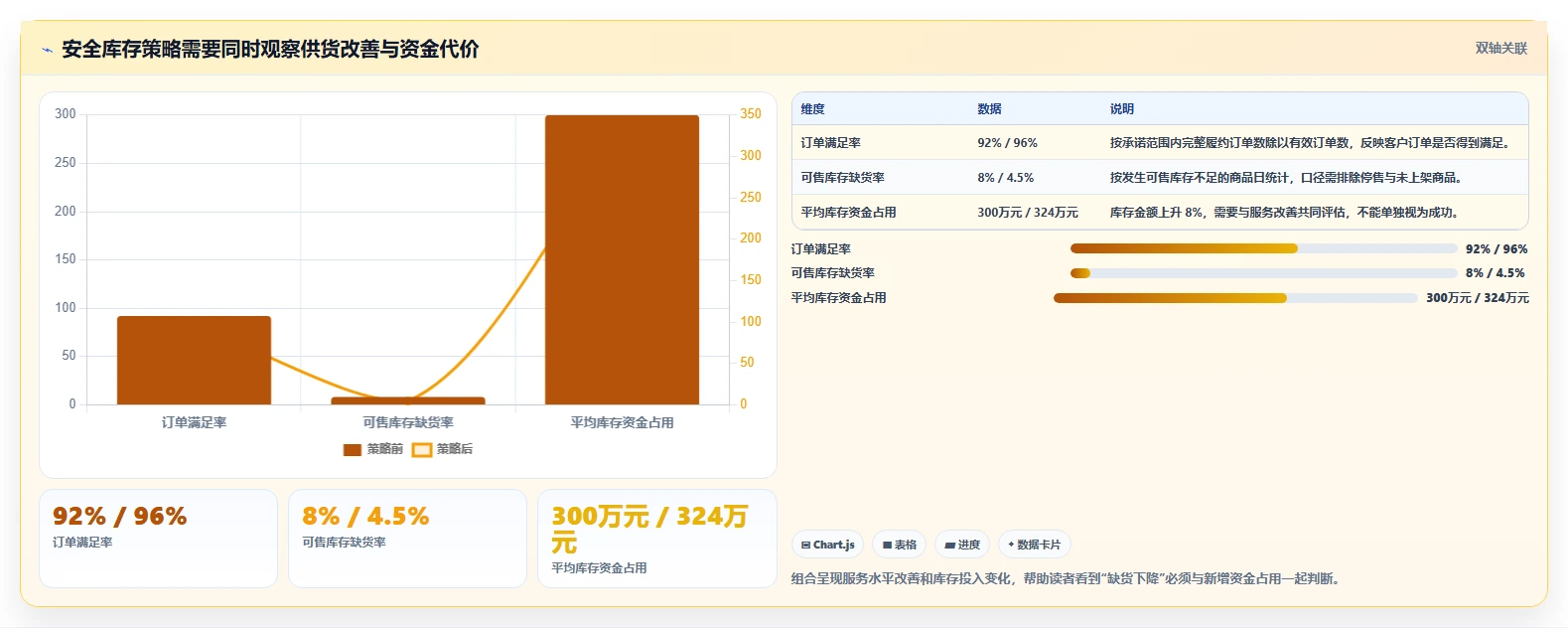Click the 订单满足率 x-axis label
This screenshot has height=628, width=1568.
pos(194,423)
